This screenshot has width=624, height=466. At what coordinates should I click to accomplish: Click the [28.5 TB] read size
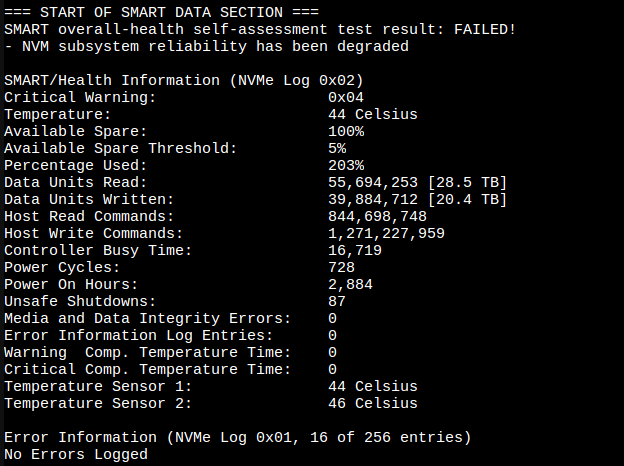(467, 183)
